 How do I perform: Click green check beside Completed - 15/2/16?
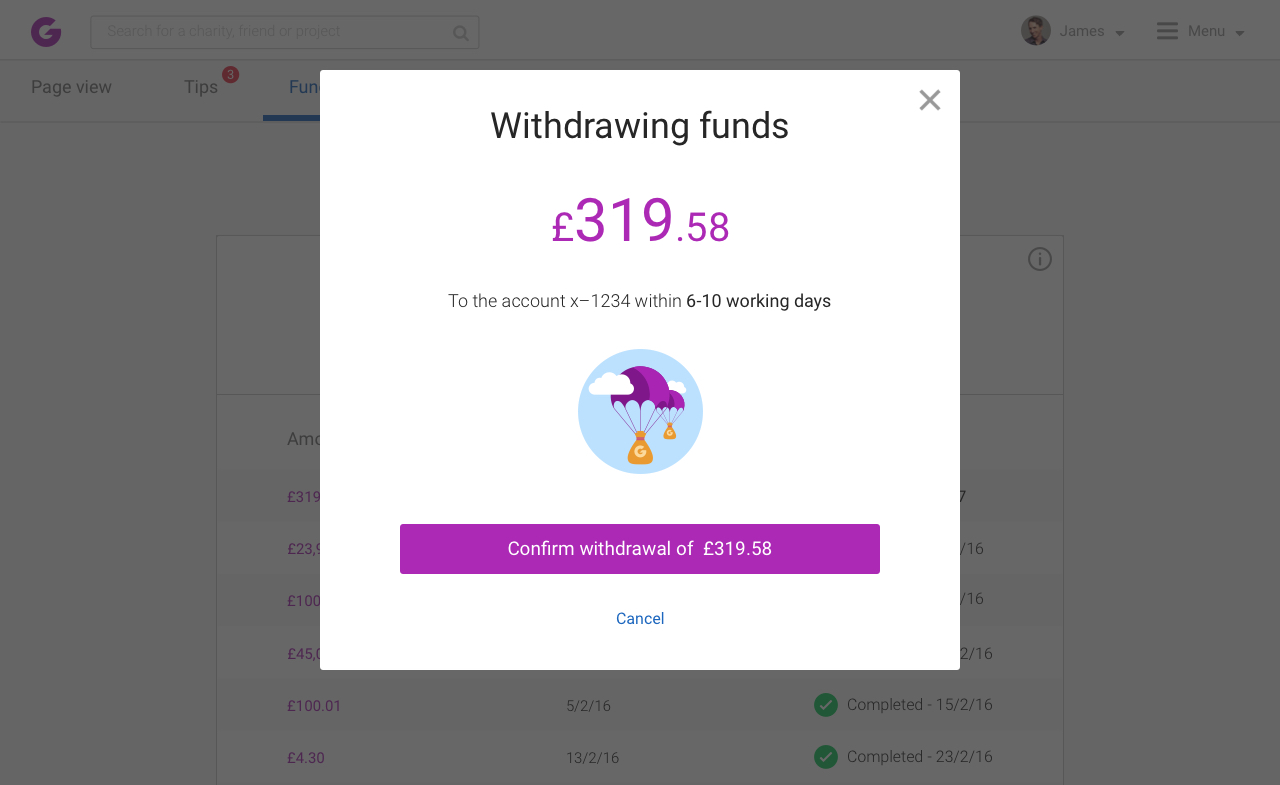(825, 705)
